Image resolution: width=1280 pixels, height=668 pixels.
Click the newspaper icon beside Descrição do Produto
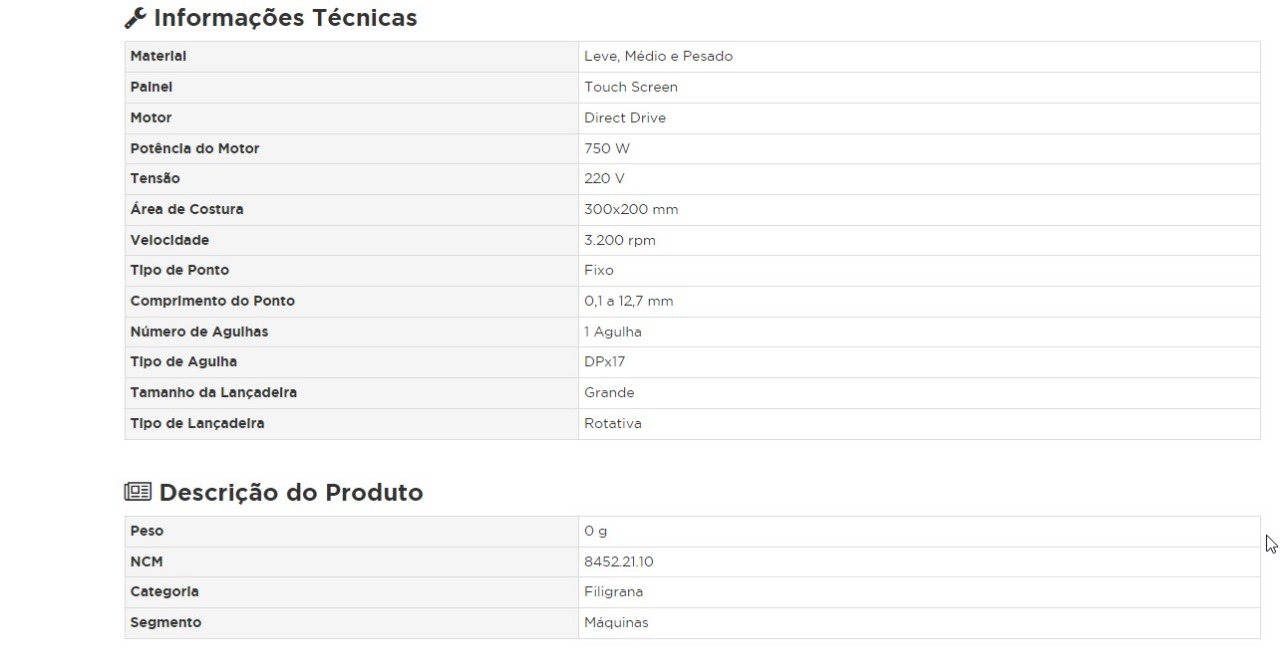point(137,493)
